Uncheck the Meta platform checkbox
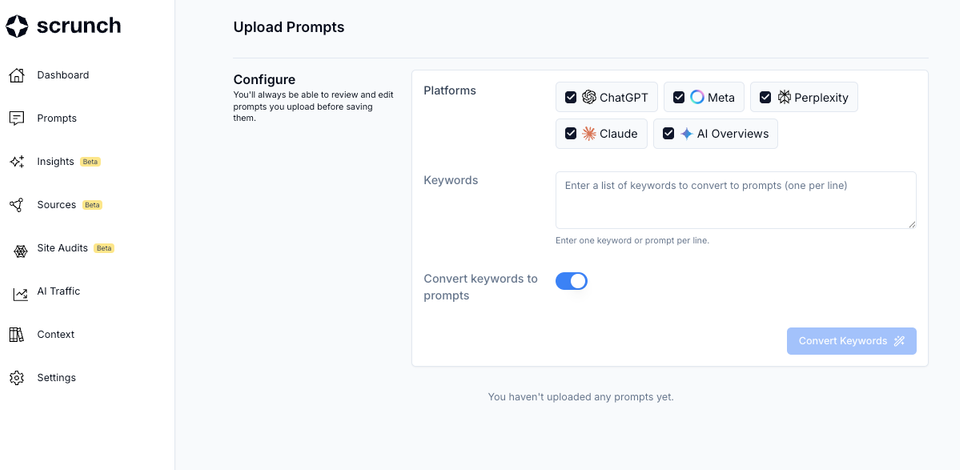This screenshot has width=960, height=470. [x=678, y=97]
